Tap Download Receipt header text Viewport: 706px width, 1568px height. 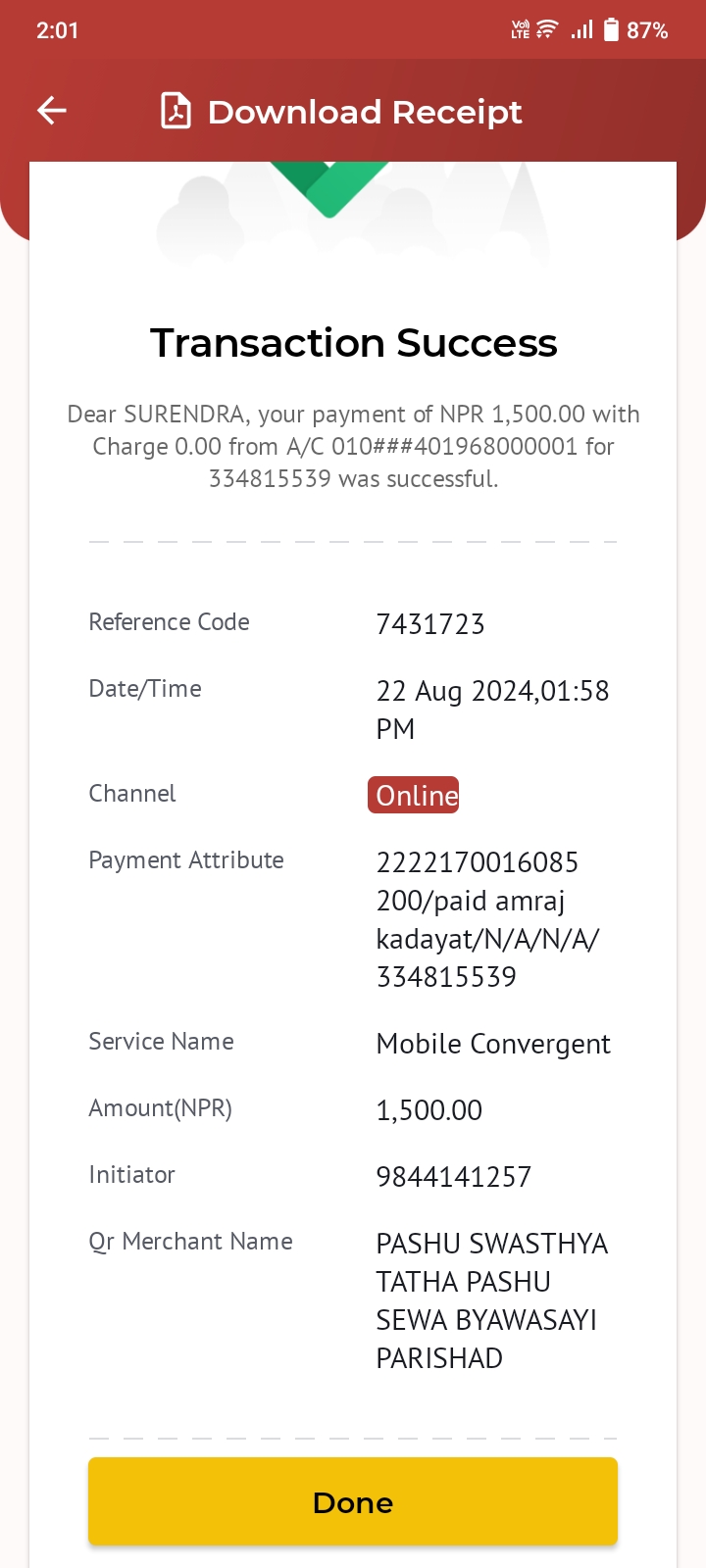click(x=365, y=112)
